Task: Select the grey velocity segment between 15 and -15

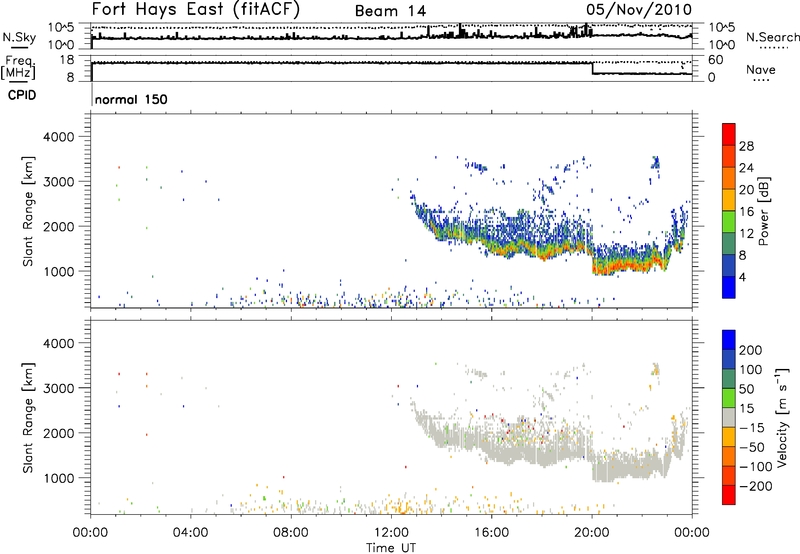Action: click(x=729, y=417)
